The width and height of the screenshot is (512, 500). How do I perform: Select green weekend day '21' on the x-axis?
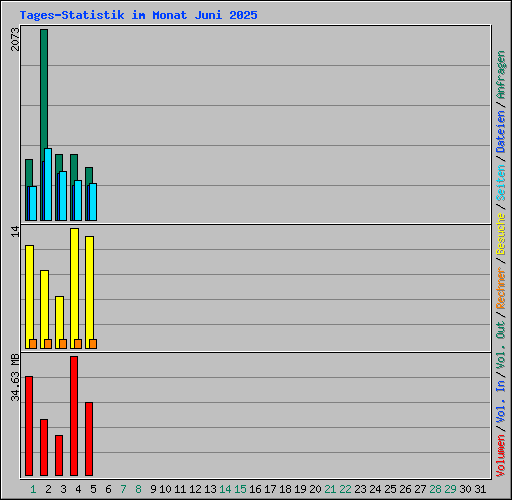[x=330, y=489]
